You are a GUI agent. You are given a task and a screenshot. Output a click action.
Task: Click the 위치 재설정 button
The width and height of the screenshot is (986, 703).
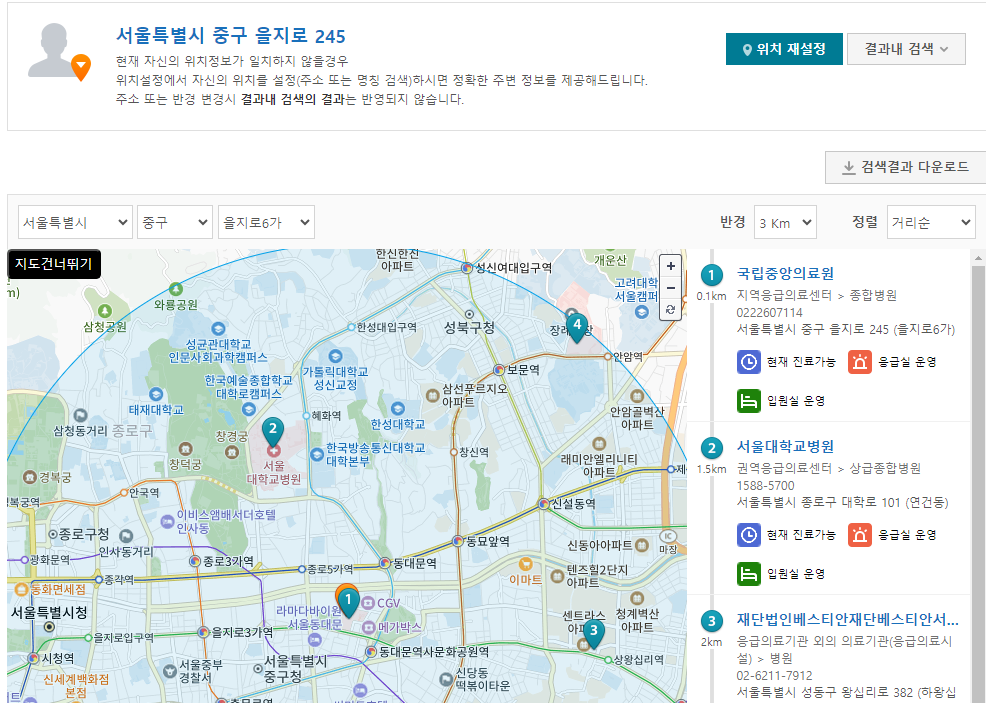784,49
